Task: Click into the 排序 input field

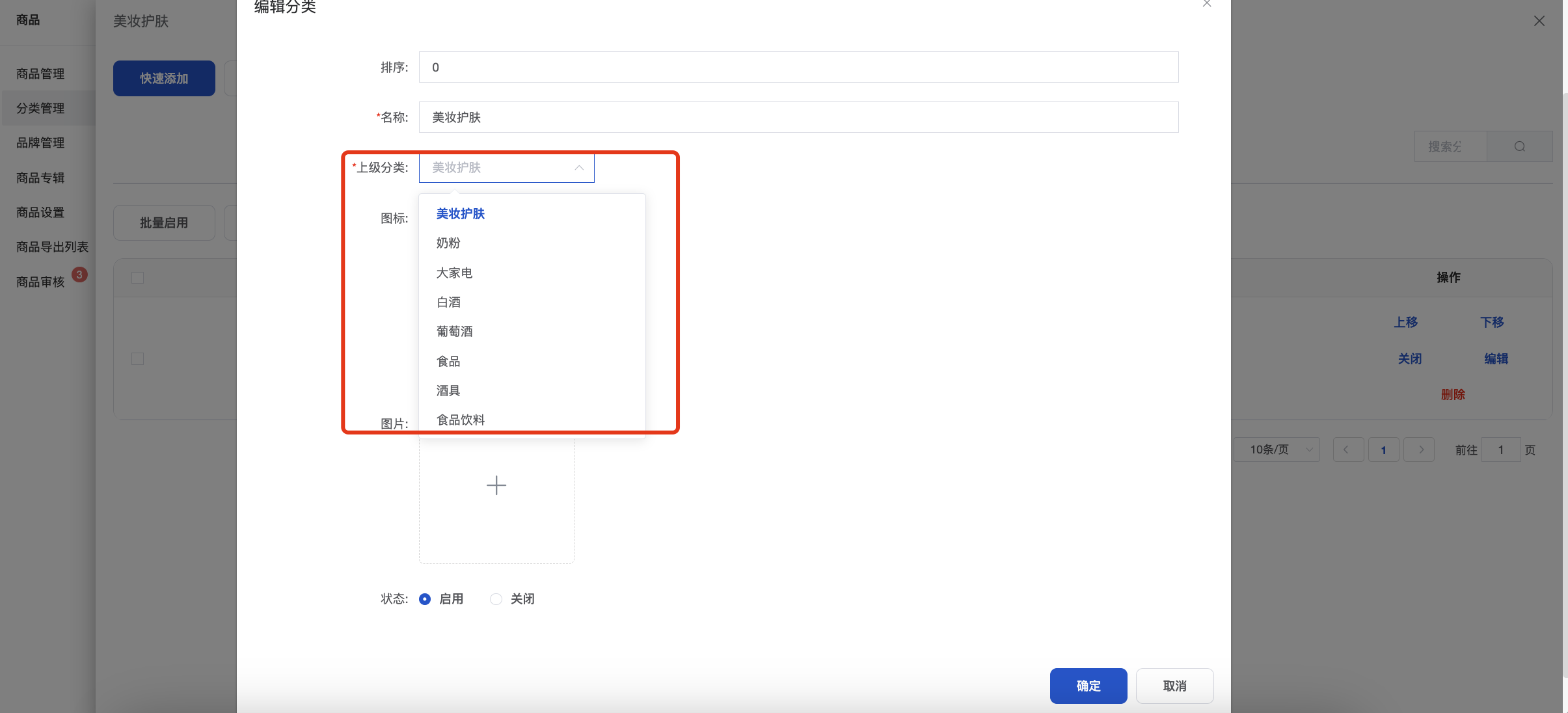Action: pos(798,67)
